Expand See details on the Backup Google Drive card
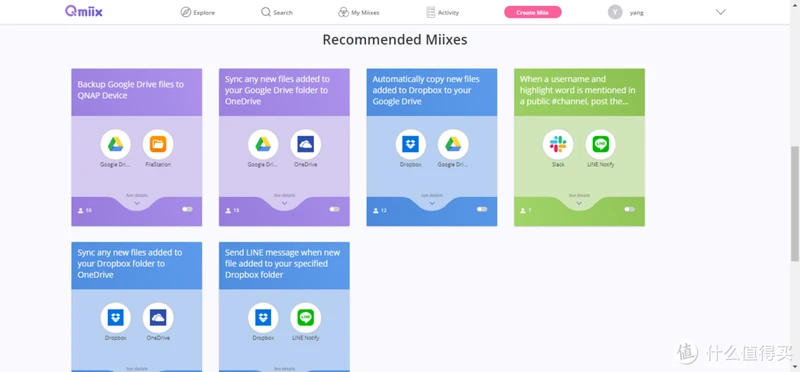The height and width of the screenshot is (372, 800). pos(137,200)
